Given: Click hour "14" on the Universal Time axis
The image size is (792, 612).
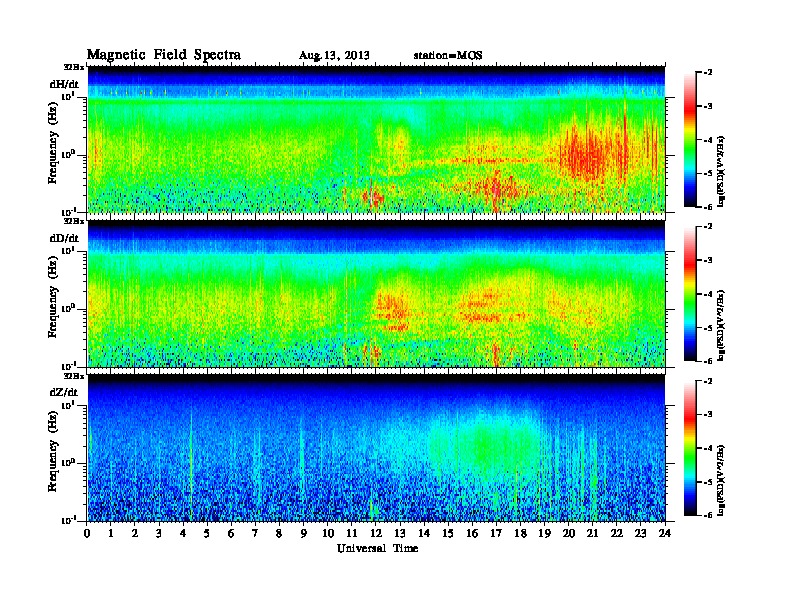Looking at the screenshot, I should click(x=424, y=533).
